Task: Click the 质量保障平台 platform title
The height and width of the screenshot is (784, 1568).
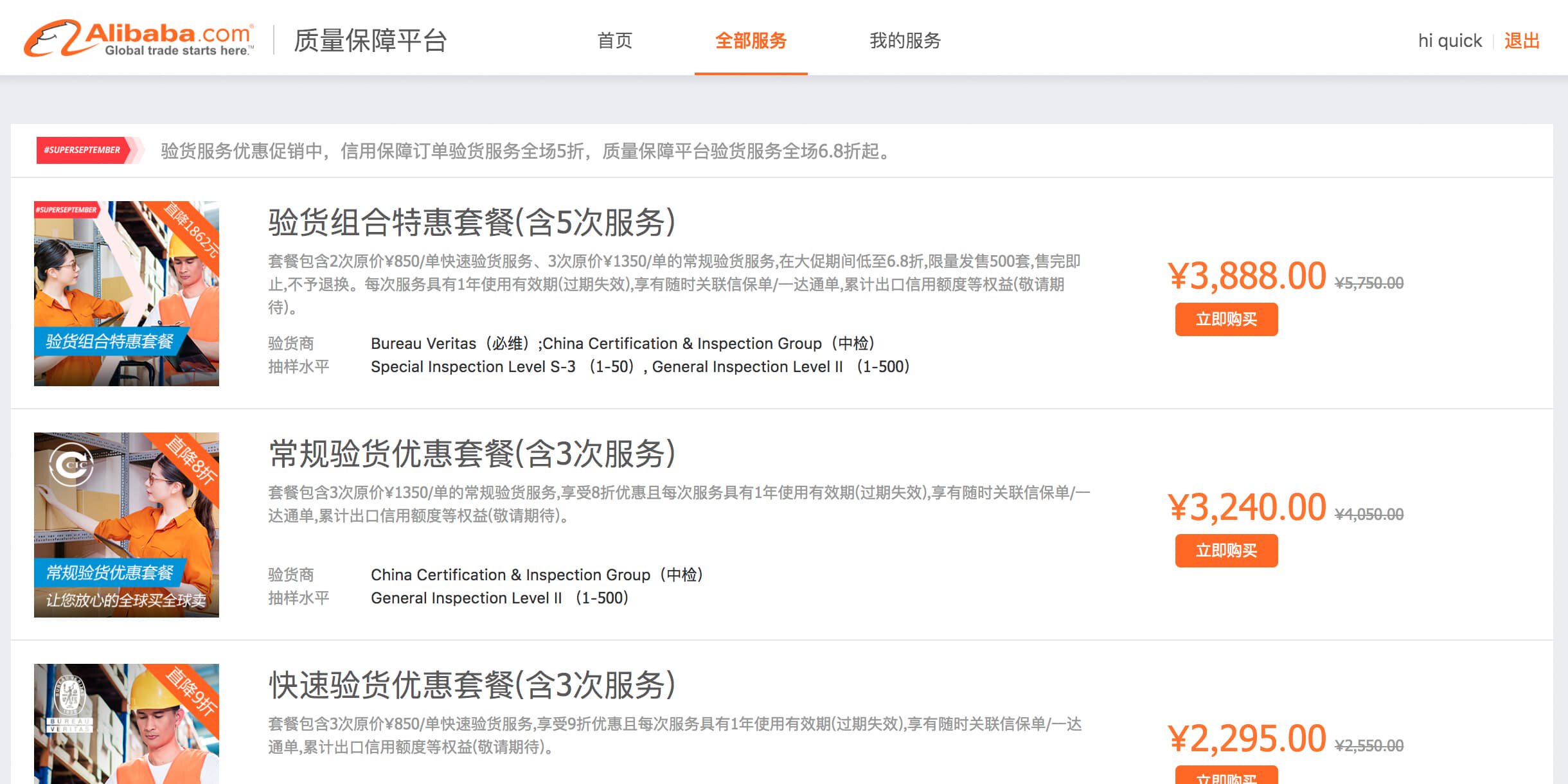Action: (370, 40)
